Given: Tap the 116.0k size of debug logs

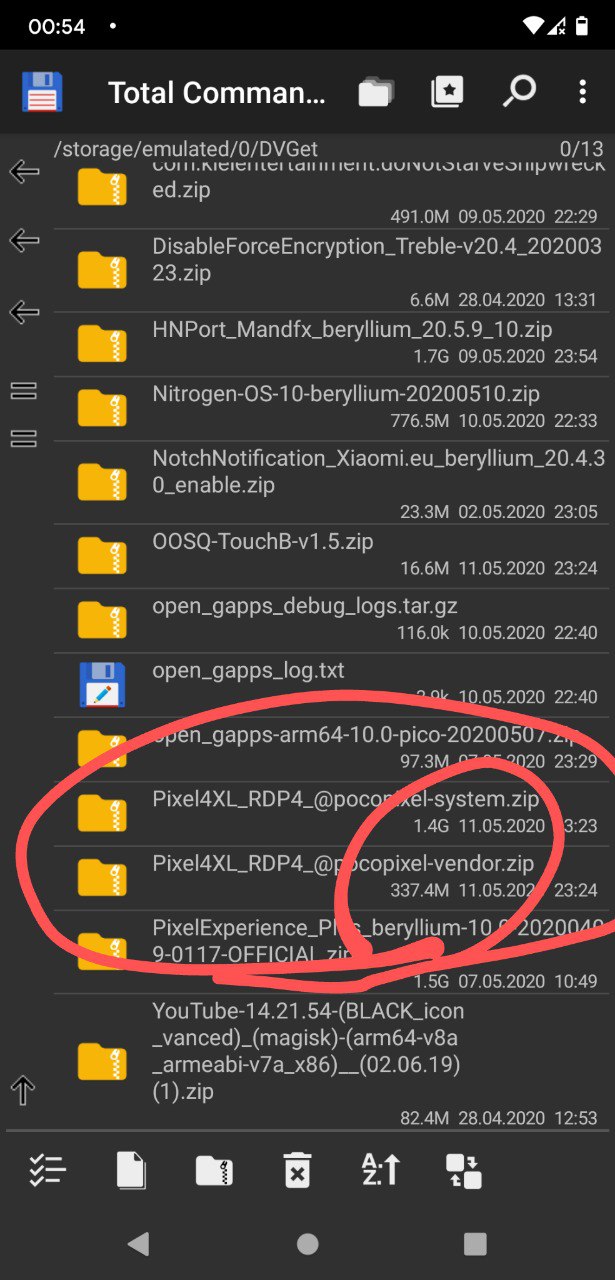Looking at the screenshot, I should pos(424,633).
